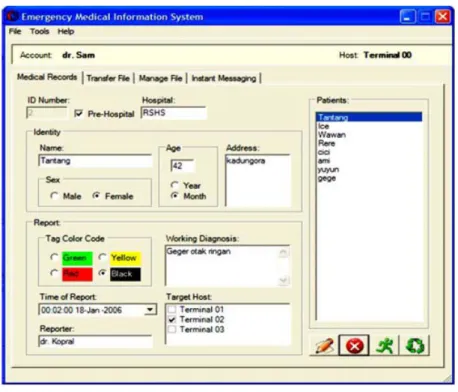Click the Yellow color swatch label
The width and height of the screenshot is (458, 392).
(x=126, y=258)
